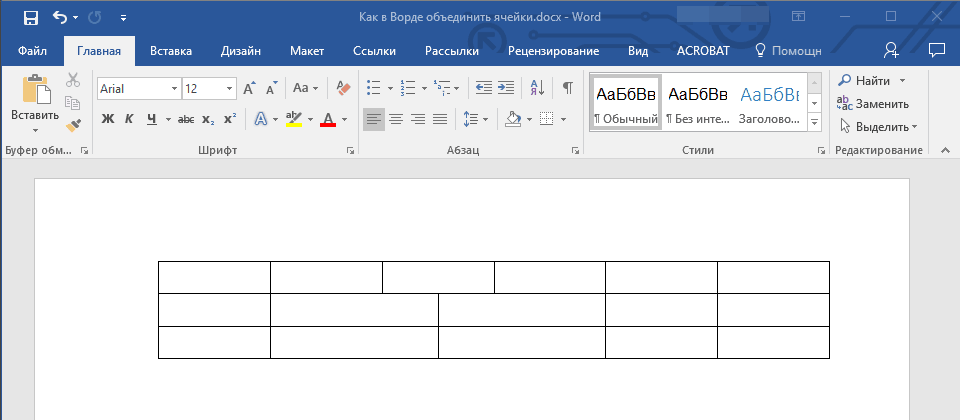Click the top-left cell of the table
The height and width of the screenshot is (420, 960).
pyautogui.click(x=214, y=277)
